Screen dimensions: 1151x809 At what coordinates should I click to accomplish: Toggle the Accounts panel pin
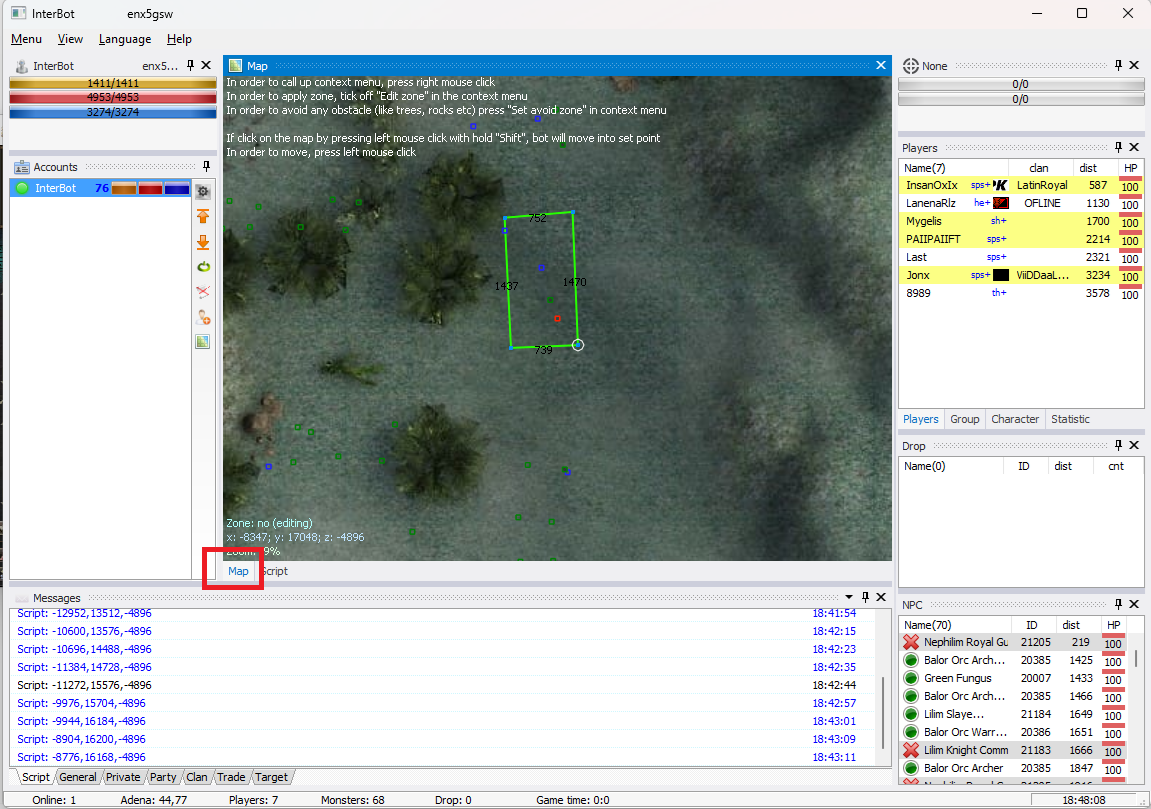206,167
